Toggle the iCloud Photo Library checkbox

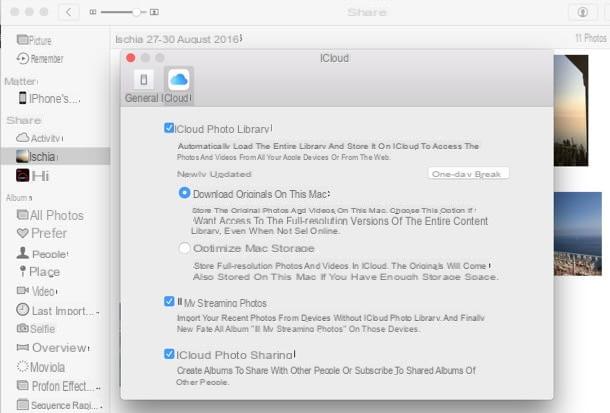tap(169, 128)
